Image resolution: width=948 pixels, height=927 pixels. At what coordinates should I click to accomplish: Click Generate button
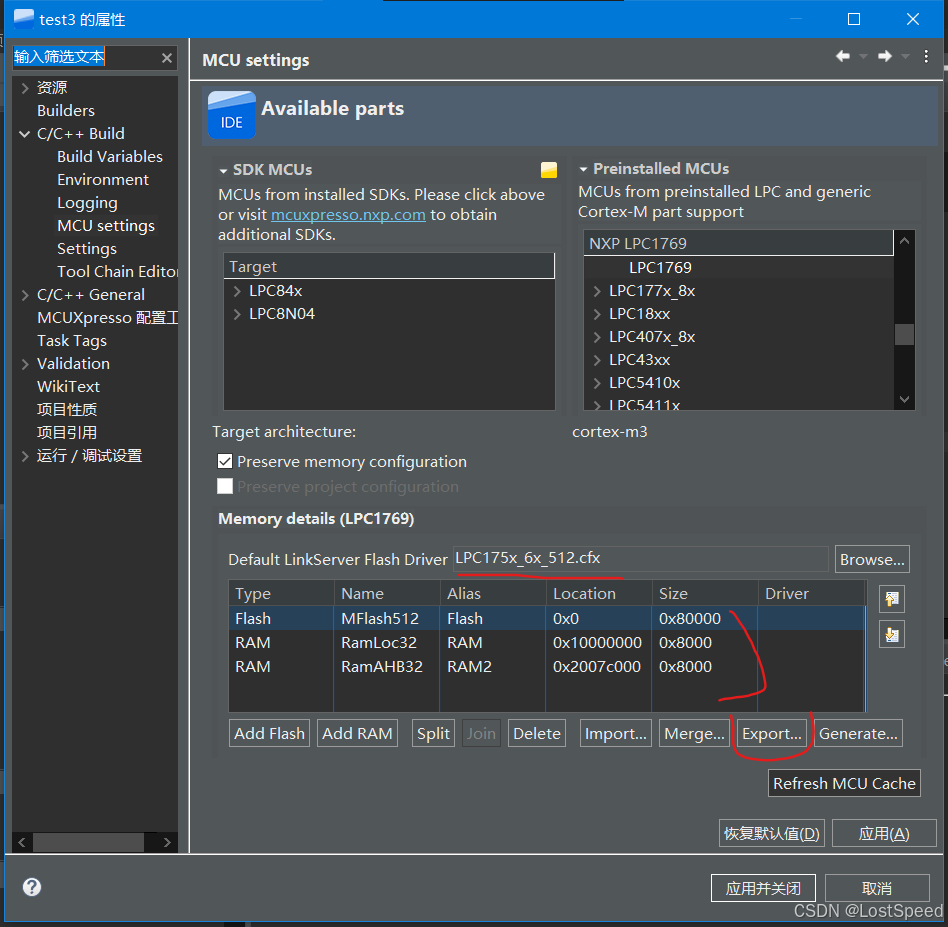(x=858, y=733)
